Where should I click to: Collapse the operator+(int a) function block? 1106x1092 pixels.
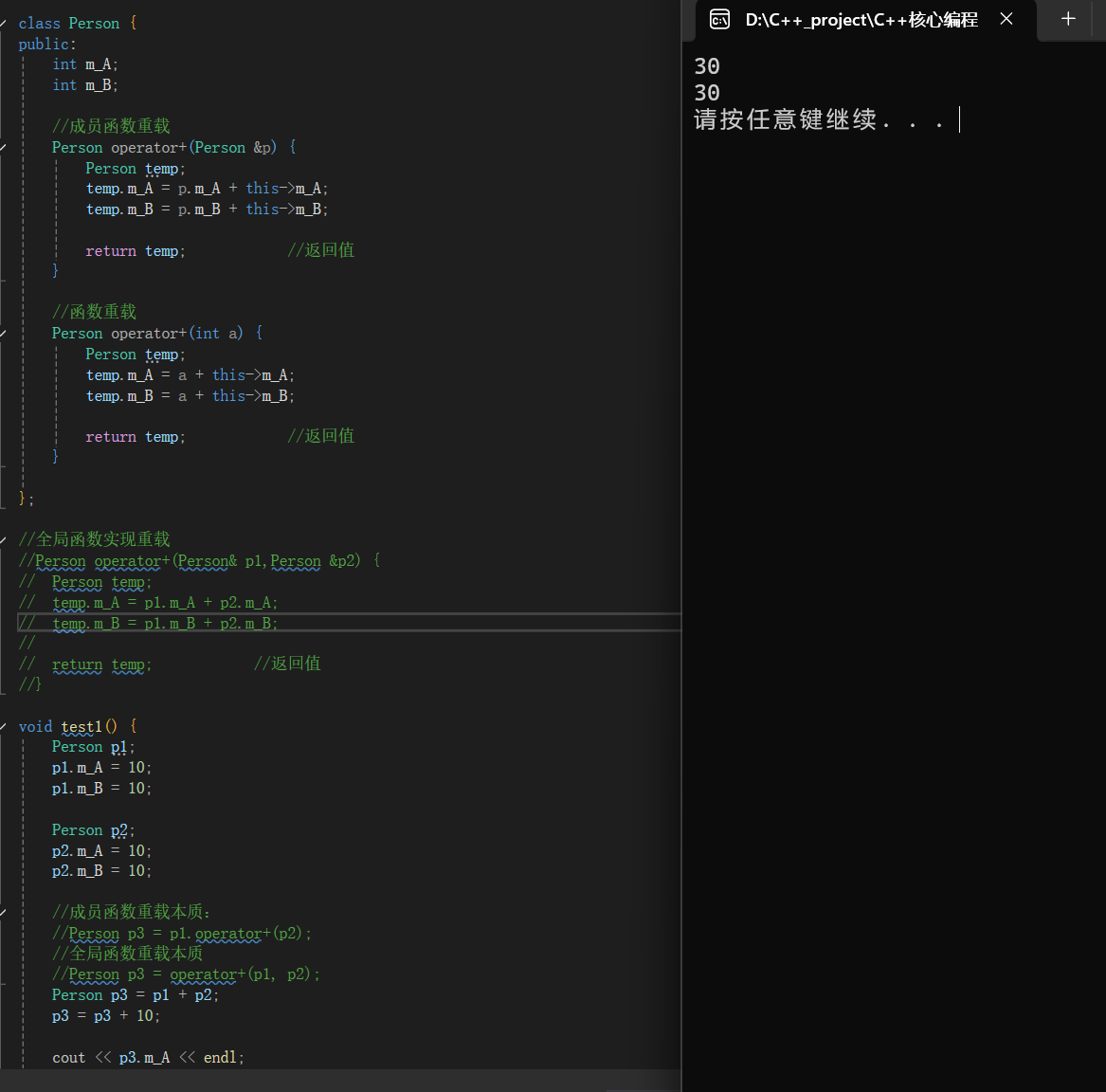pyautogui.click(x=4, y=333)
